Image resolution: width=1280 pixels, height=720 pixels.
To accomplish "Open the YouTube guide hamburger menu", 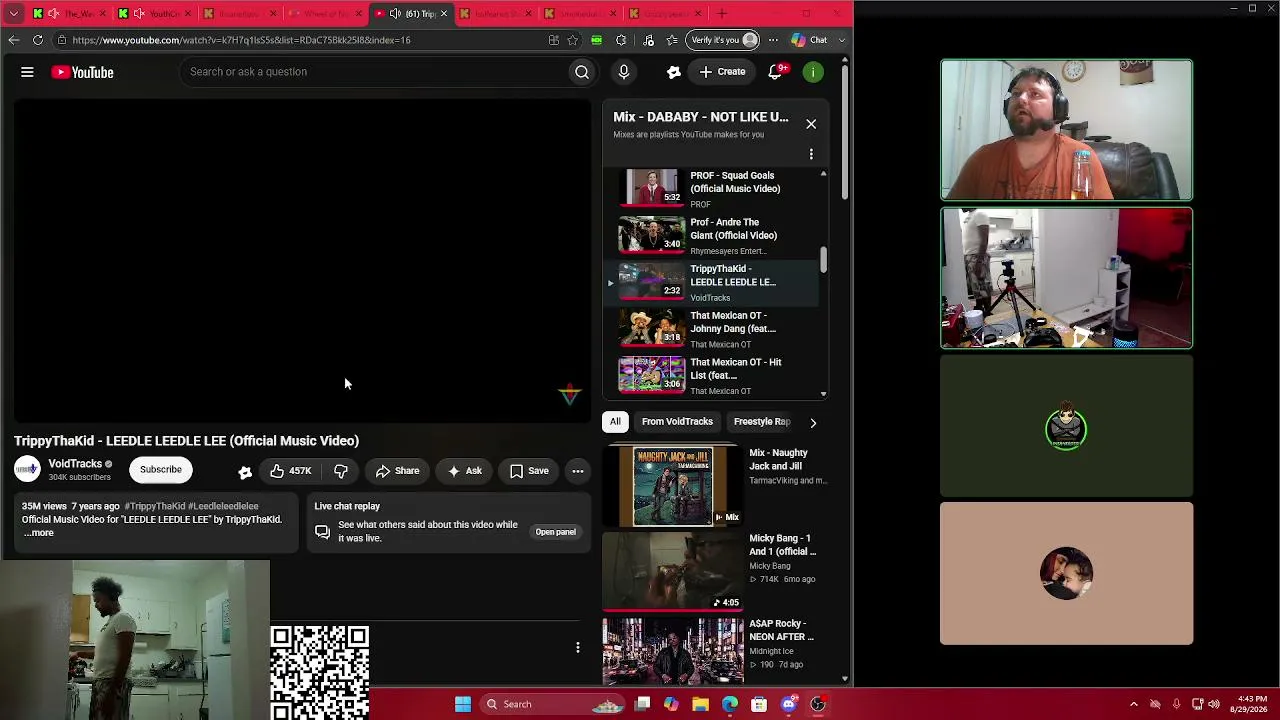I will point(27,72).
